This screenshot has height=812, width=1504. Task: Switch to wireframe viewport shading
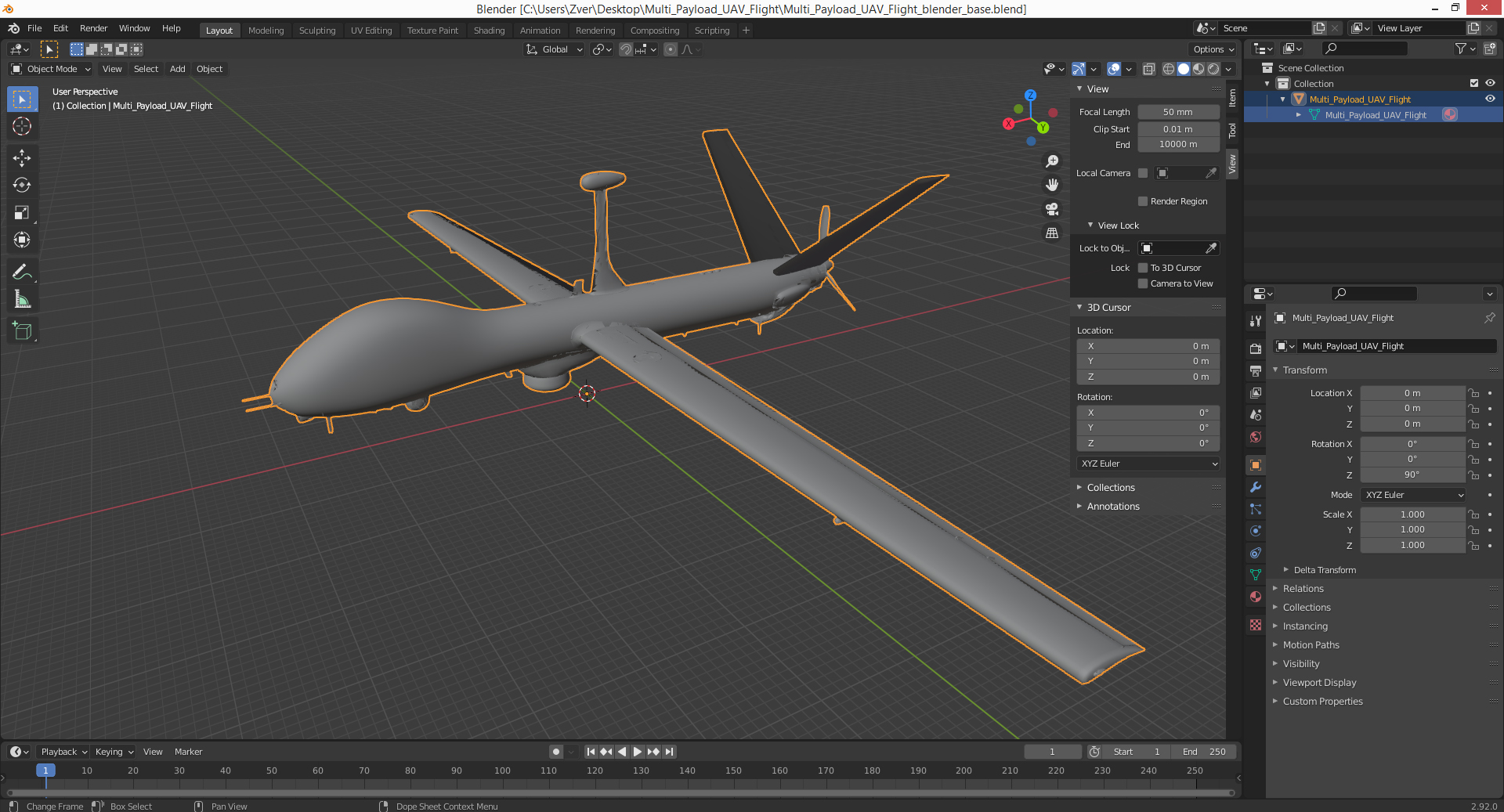pos(1169,69)
